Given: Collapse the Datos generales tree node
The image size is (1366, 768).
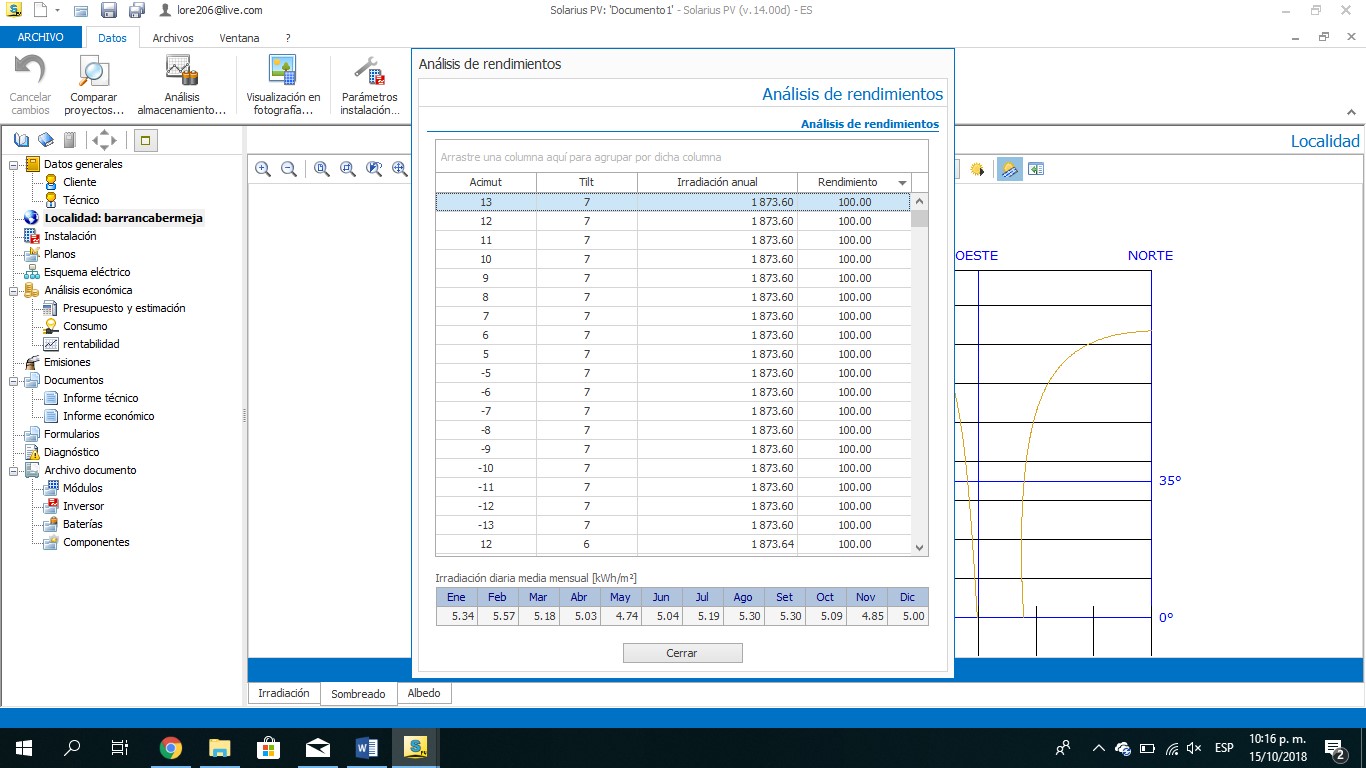Looking at the screenshot, I should pos(14,164).
